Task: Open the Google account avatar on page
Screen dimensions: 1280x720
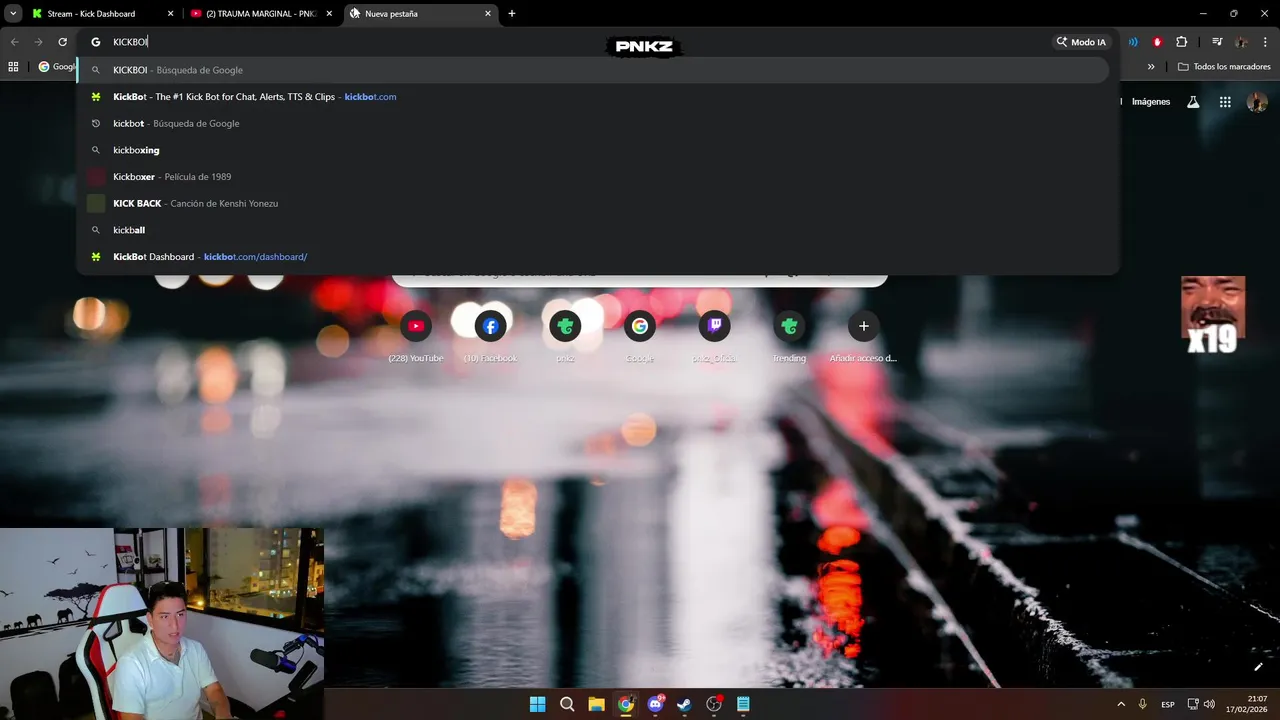Action: (x=1258, y=102)
